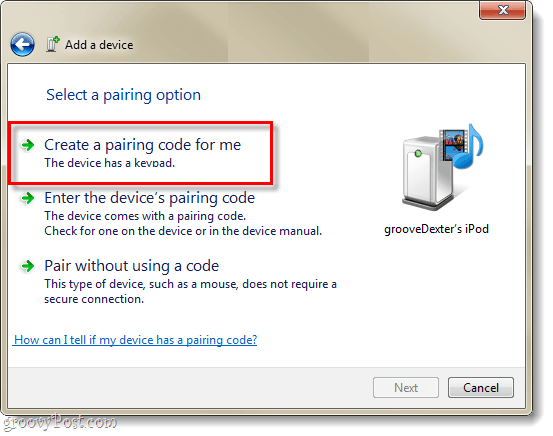The image size is (553, 436).
Task: Click green arrow beside Enter the device's pairing code
Action: tap(28, 198)
